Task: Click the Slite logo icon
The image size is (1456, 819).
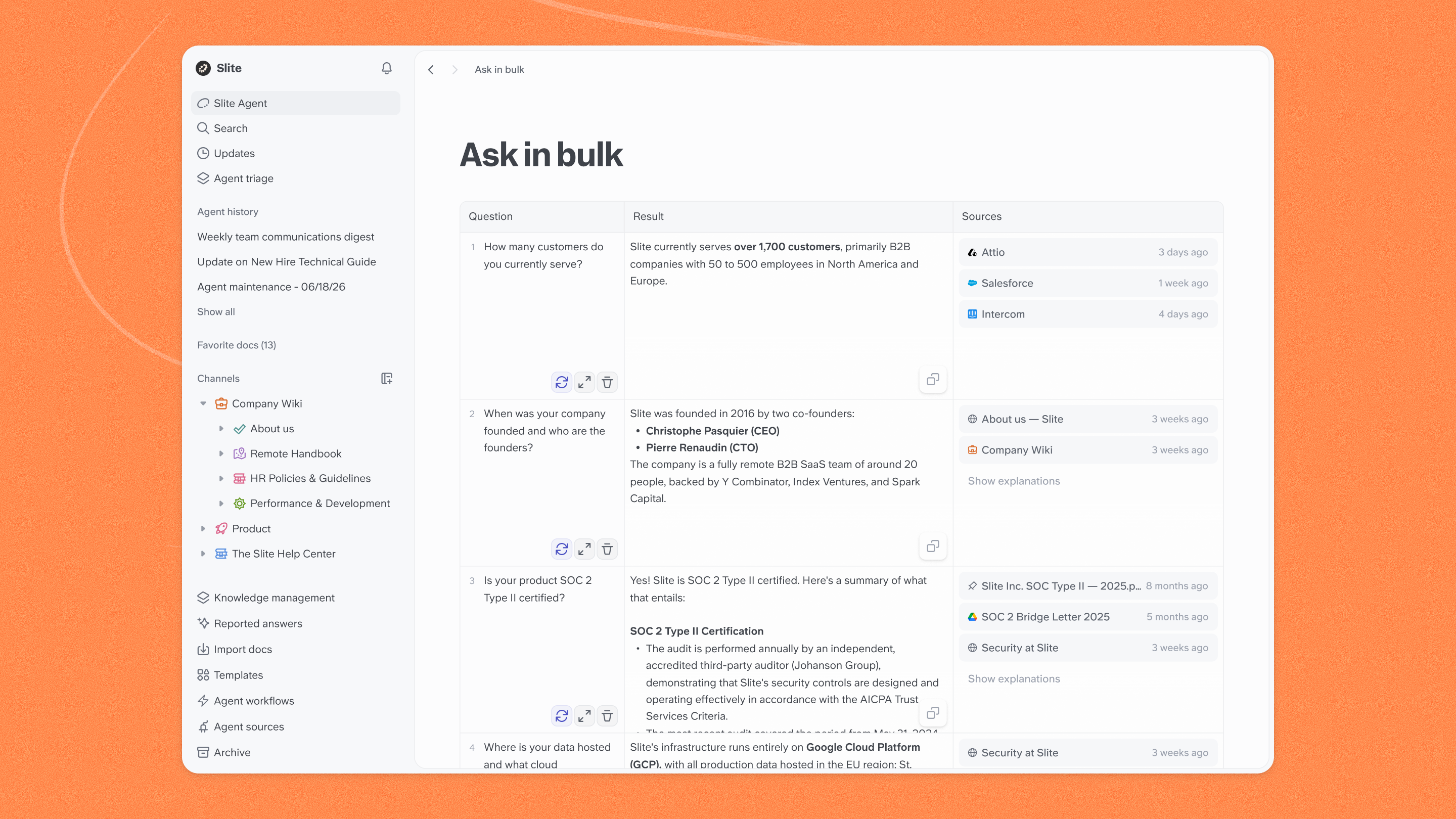Action: [x=203, y=68]
